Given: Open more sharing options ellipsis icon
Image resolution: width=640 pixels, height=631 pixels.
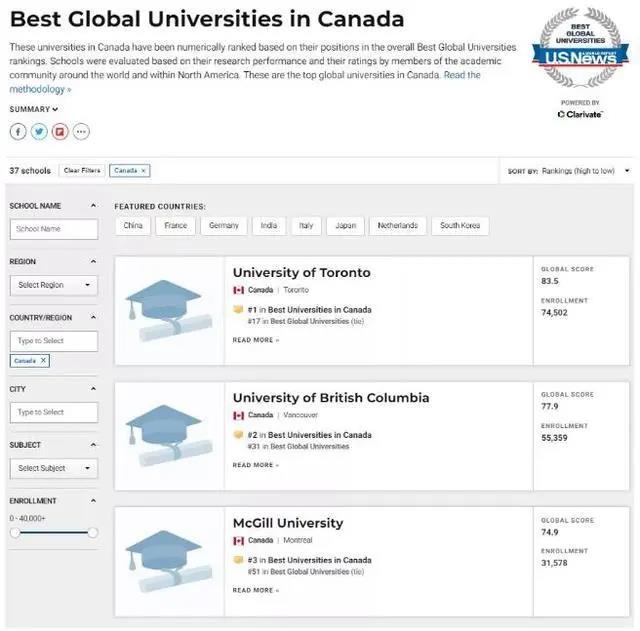Looking at the screenshot, I should click(81, 132).
